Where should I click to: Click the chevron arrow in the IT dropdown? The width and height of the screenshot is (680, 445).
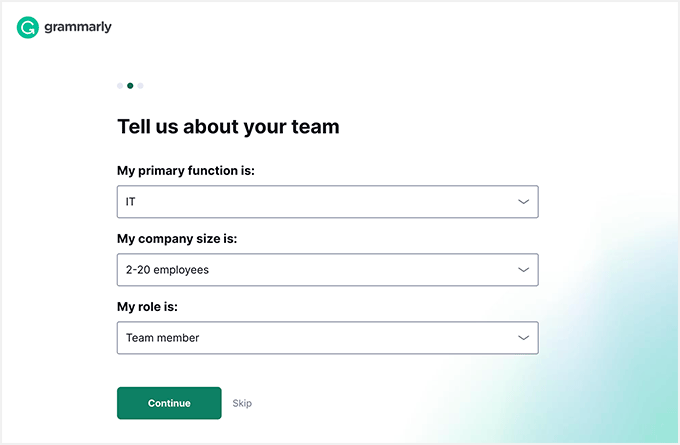point(523,202)
